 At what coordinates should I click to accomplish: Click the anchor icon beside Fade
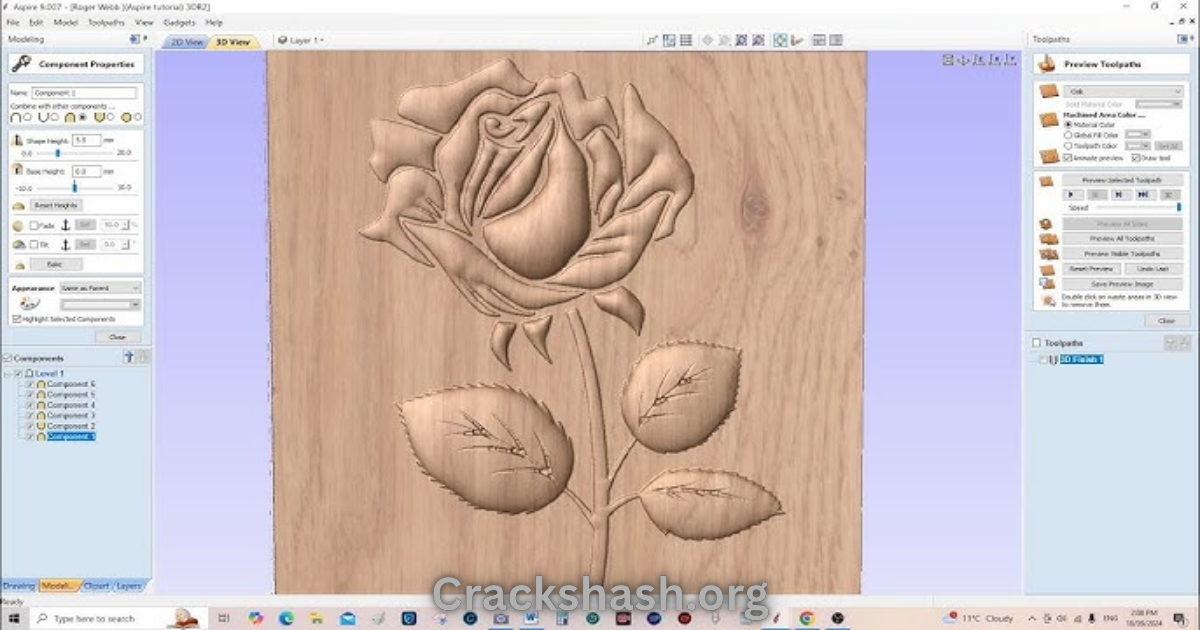(66, 225)
